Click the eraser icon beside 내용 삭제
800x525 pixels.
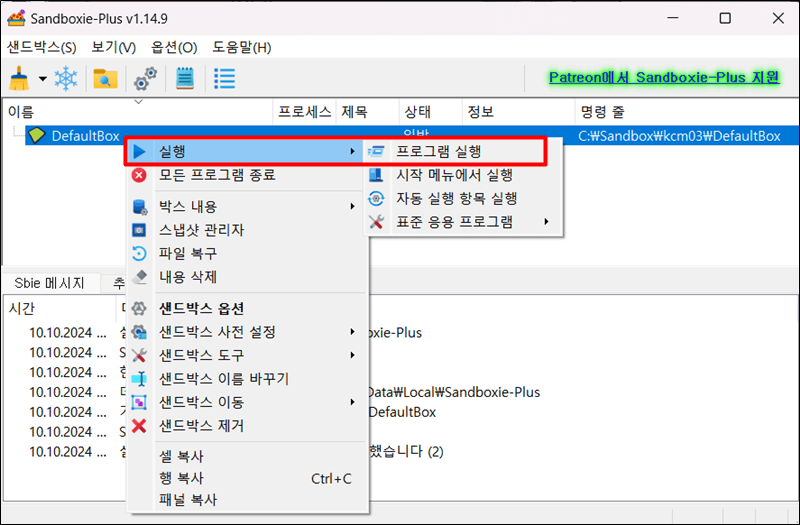coord(139,277)
